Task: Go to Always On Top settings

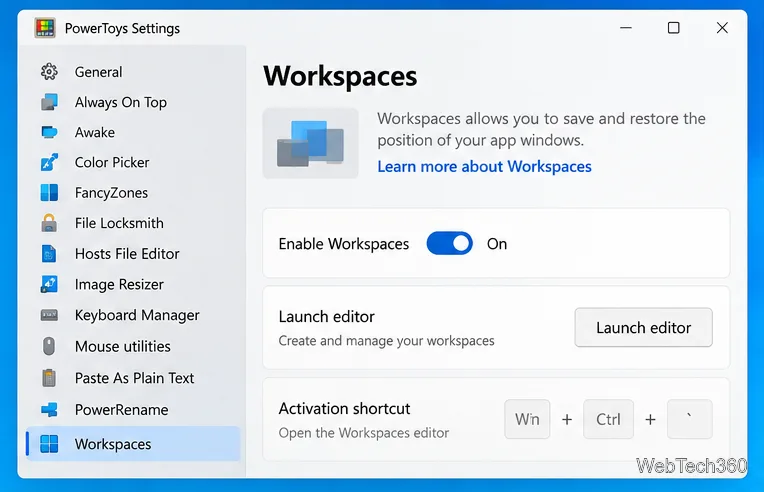Action: point(133,102)
